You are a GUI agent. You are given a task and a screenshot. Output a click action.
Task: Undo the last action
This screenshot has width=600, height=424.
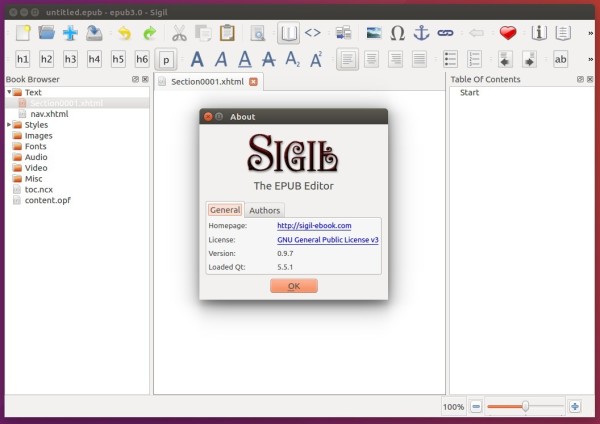pyautogui.click(x=124, y=33)
